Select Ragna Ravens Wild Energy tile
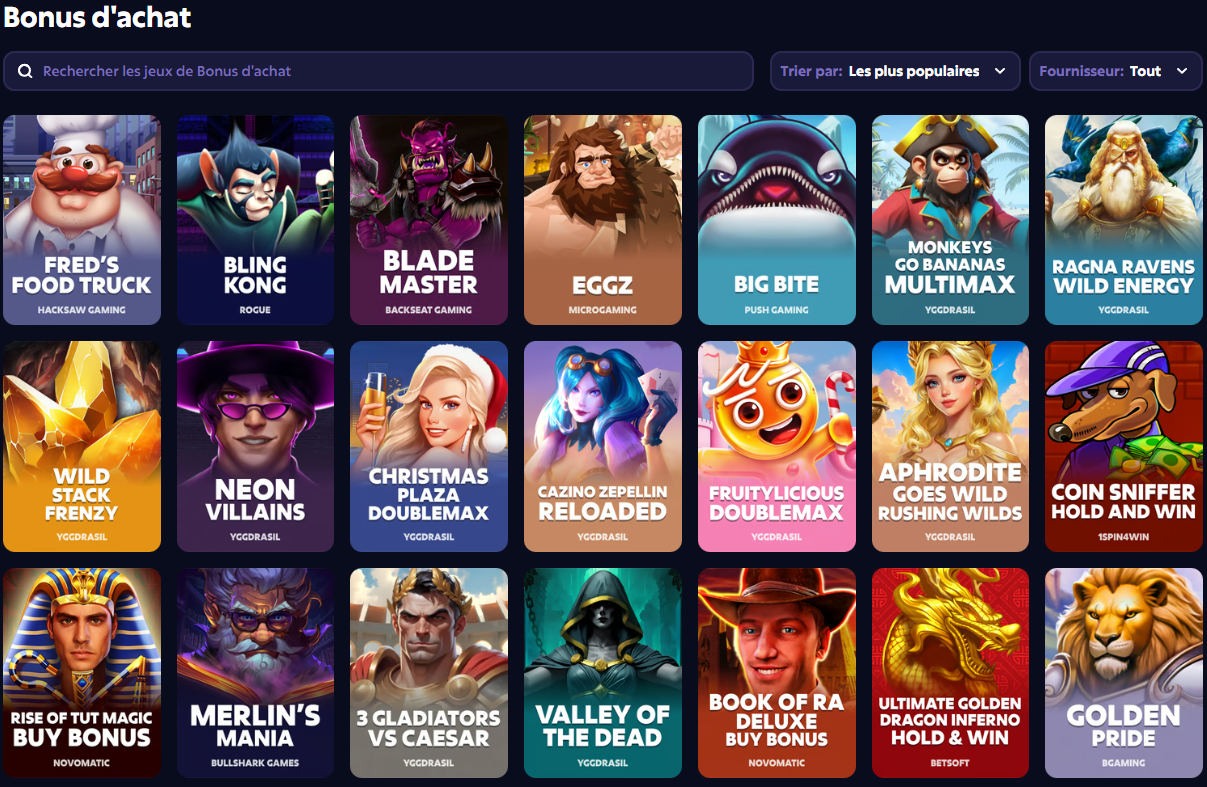The image size is (1207, 787). click(x=1124, y=220)
